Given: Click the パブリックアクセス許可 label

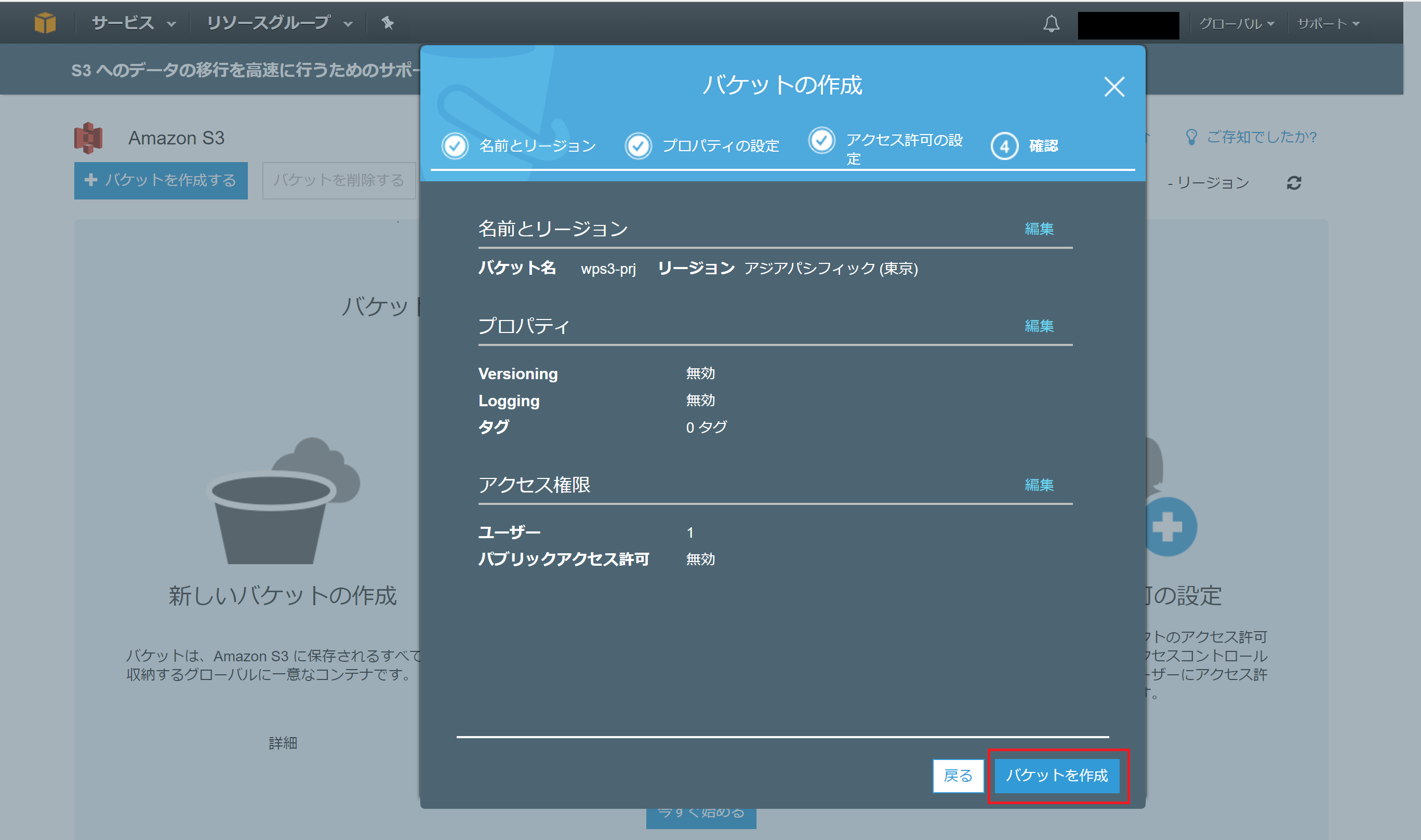Looking at the screenshot, I should [564, 559].
